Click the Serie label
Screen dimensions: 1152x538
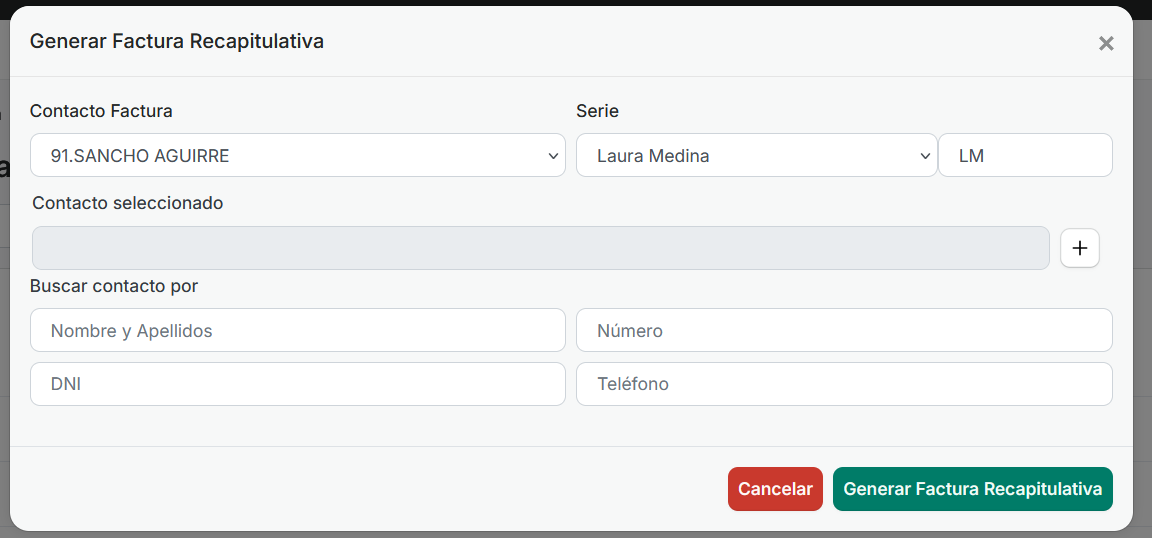tap(597, 111)
